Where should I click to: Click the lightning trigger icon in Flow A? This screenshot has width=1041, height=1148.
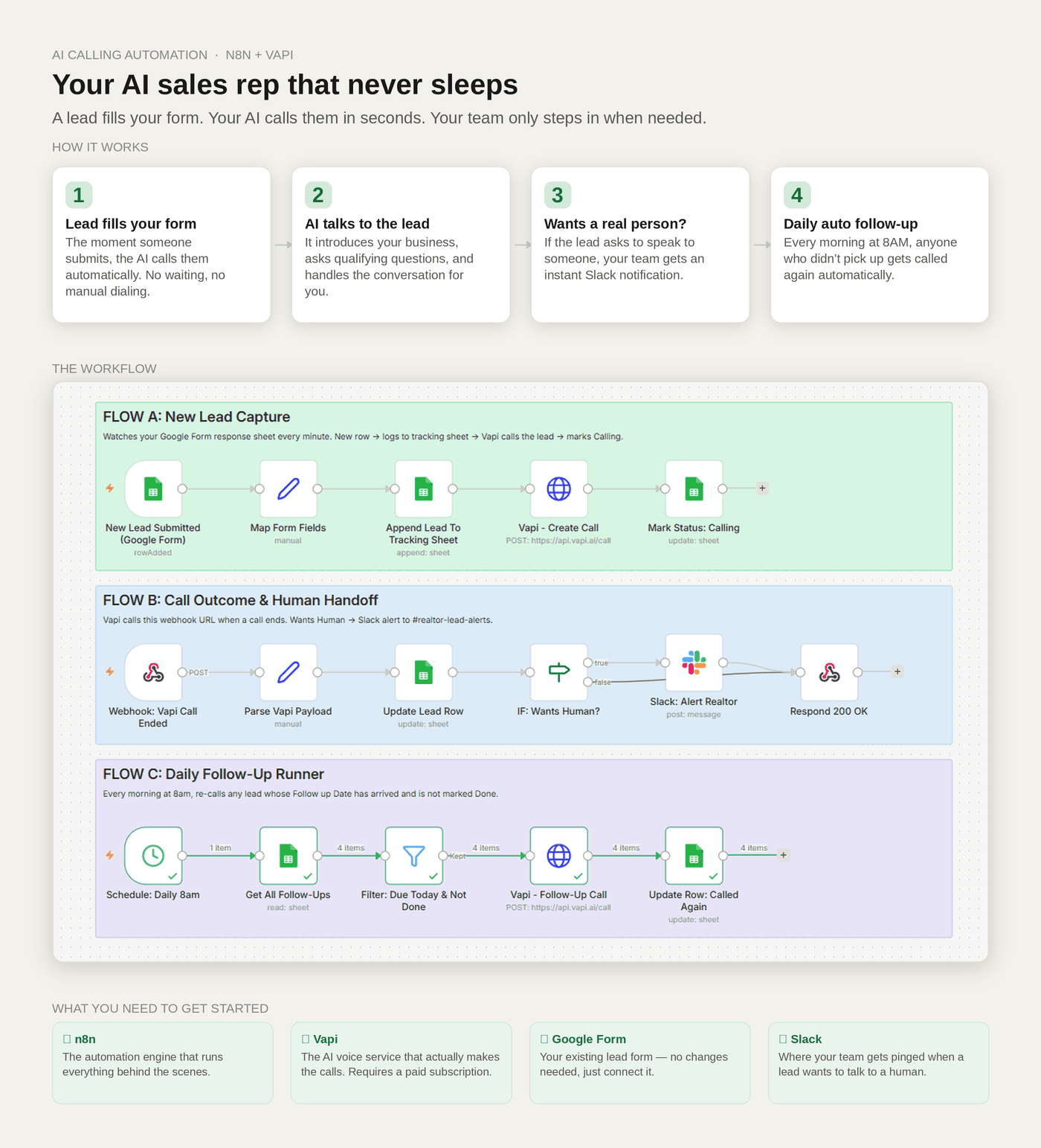coord(110,488)
